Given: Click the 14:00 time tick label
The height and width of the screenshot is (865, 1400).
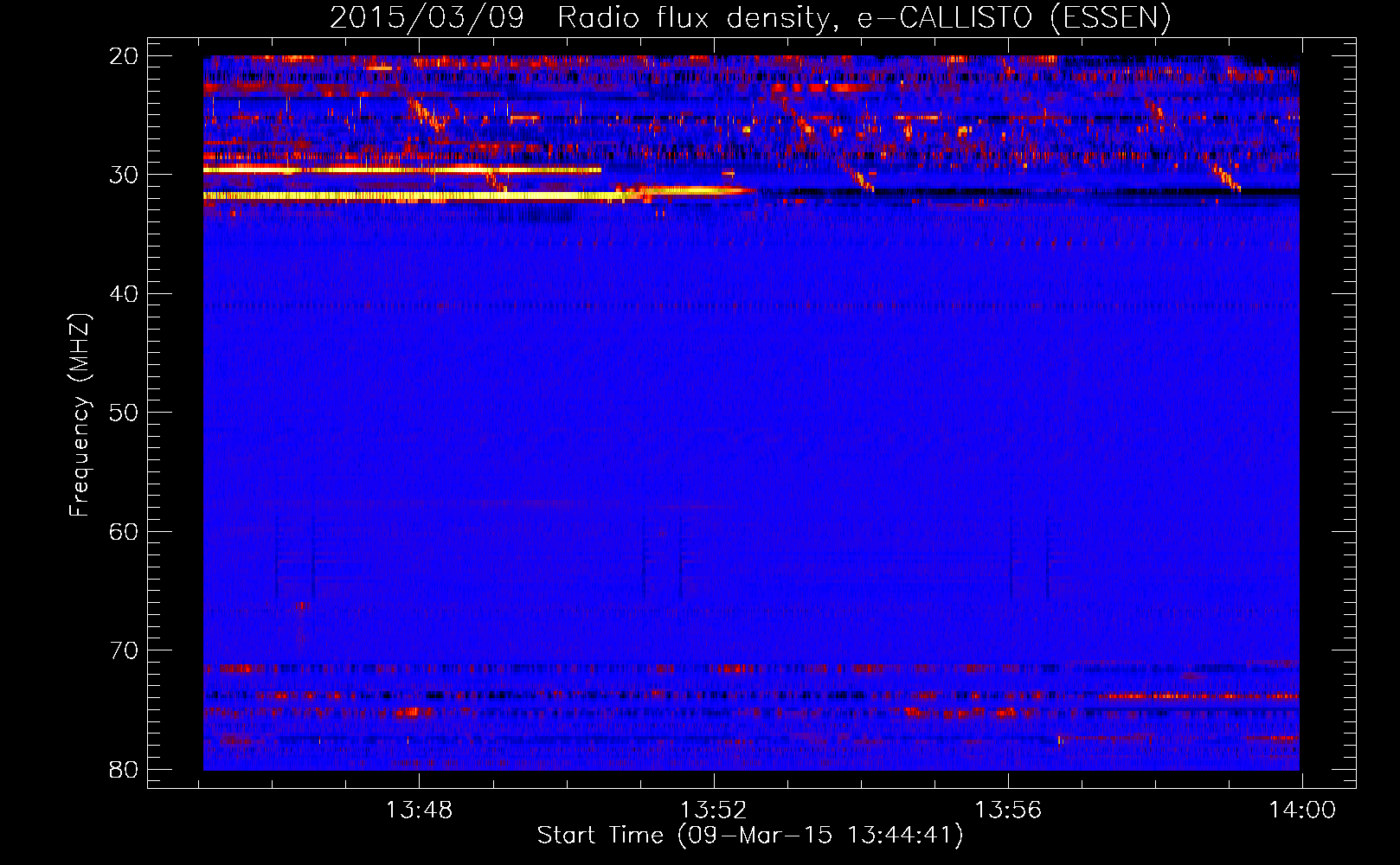Looking at the screenshot, I should [1302, 811].
